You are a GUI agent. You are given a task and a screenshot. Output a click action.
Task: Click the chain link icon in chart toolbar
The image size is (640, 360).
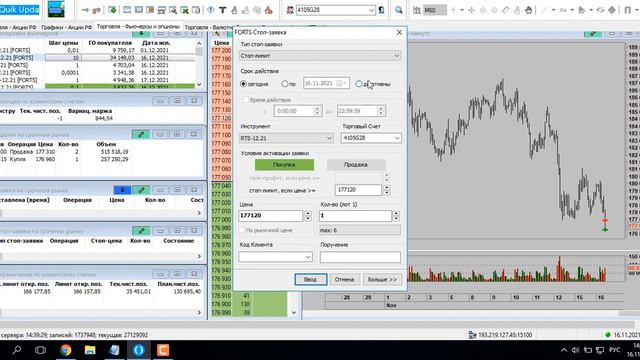(x=600, y=10)
